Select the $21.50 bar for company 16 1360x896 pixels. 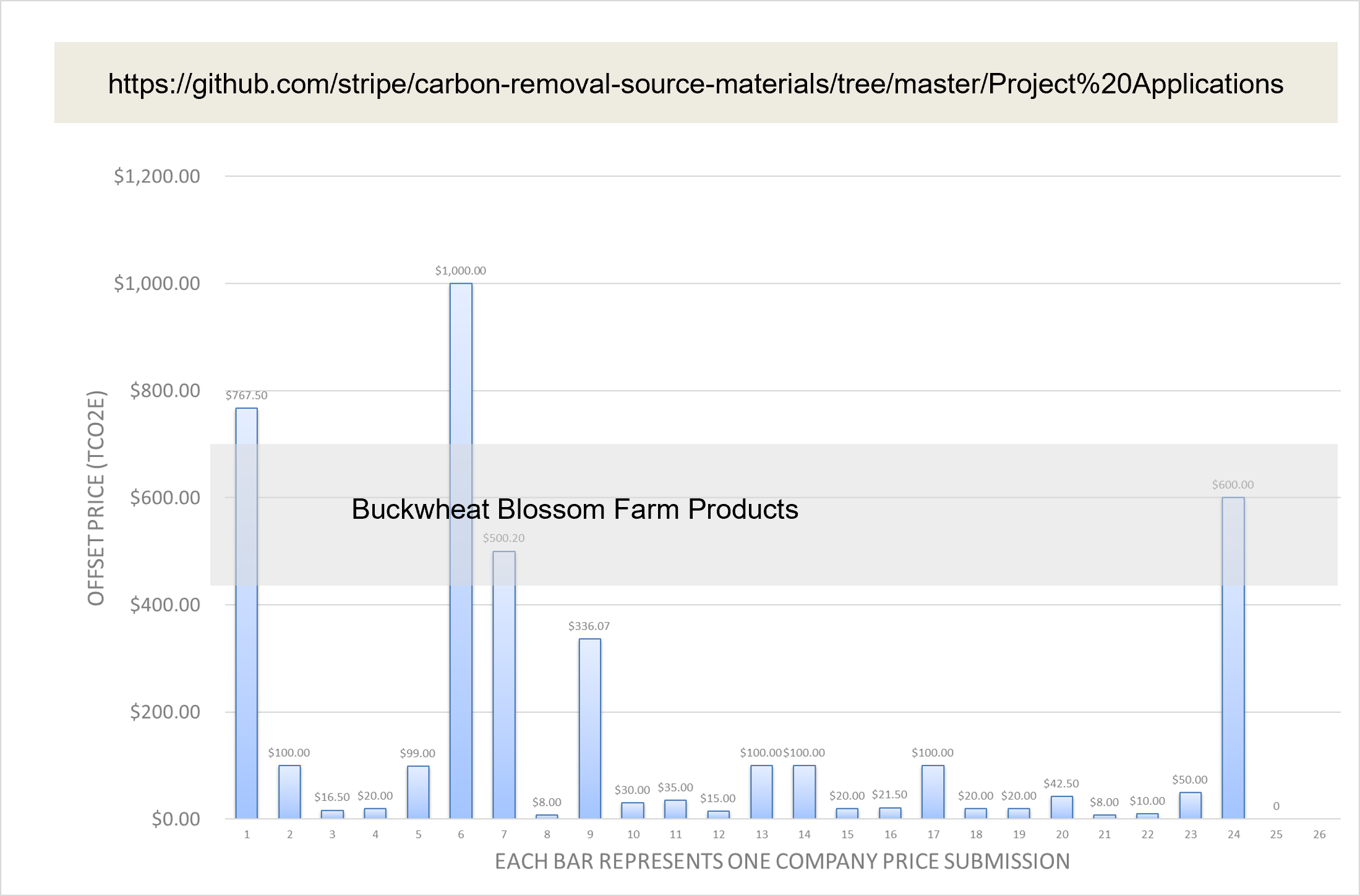[x=890, y=813]
